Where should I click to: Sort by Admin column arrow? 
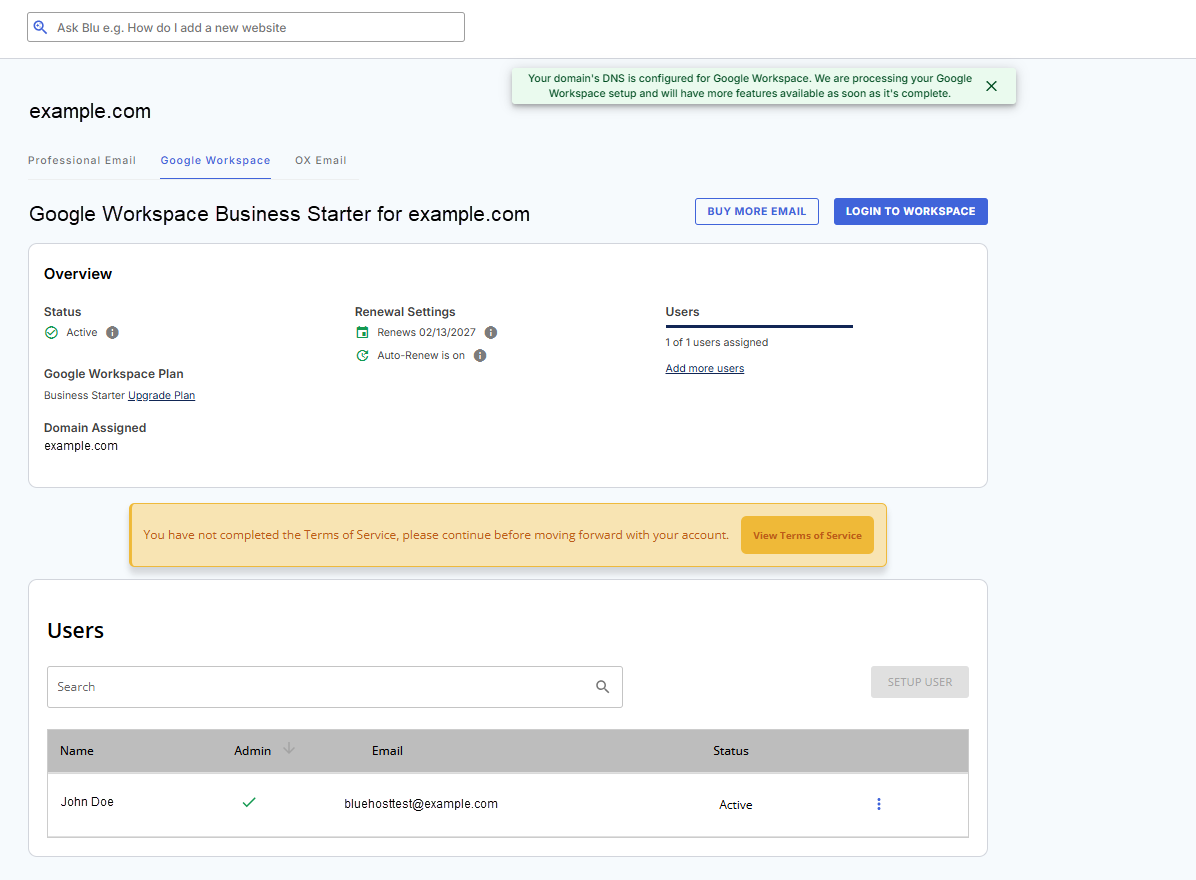click(x=288, y=749)
